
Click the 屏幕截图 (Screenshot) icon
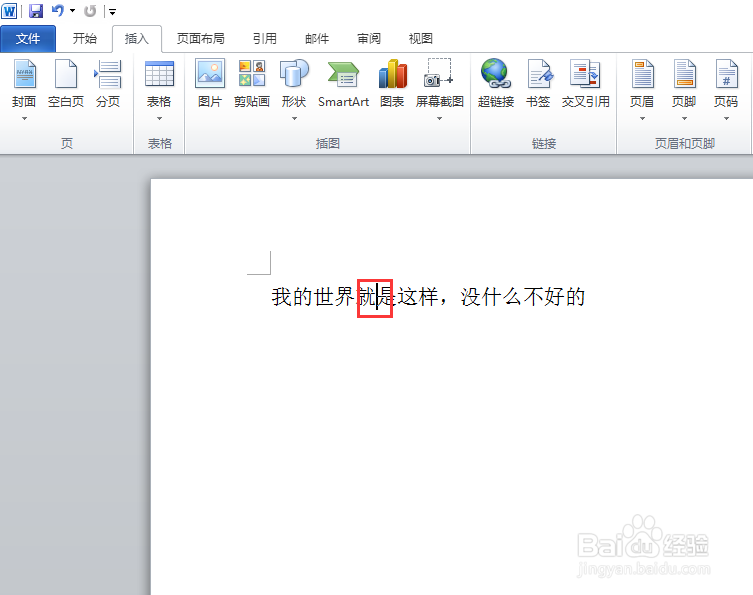pyautogui.click(x=439, y=73)
